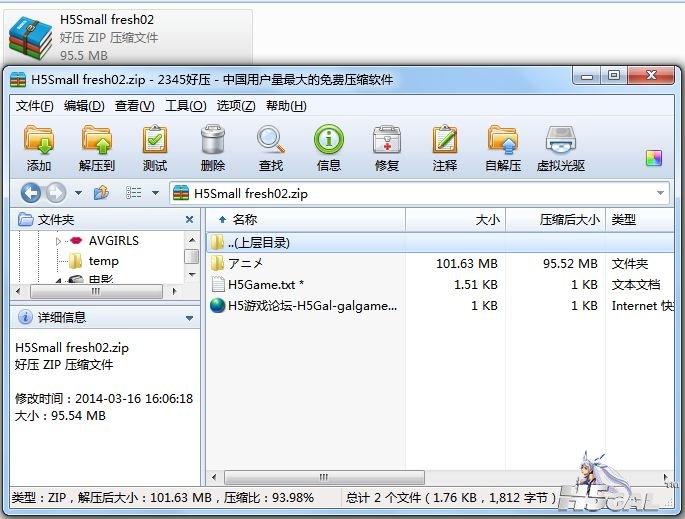This screenshot has width=685, height=519.
Task: Open the 工具(O) menu
Action: coord(185,106)
